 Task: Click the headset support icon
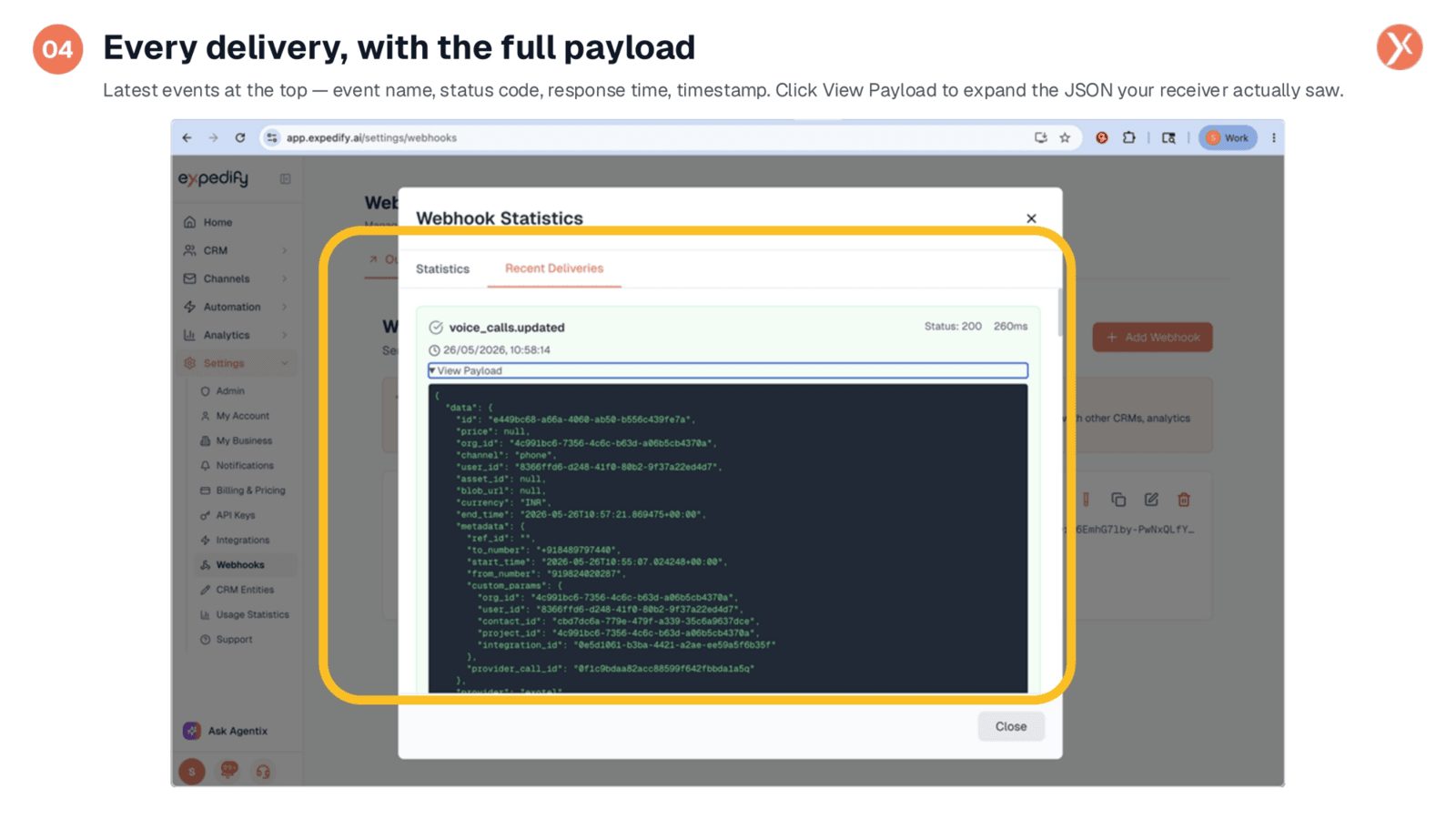pos(263,772)
